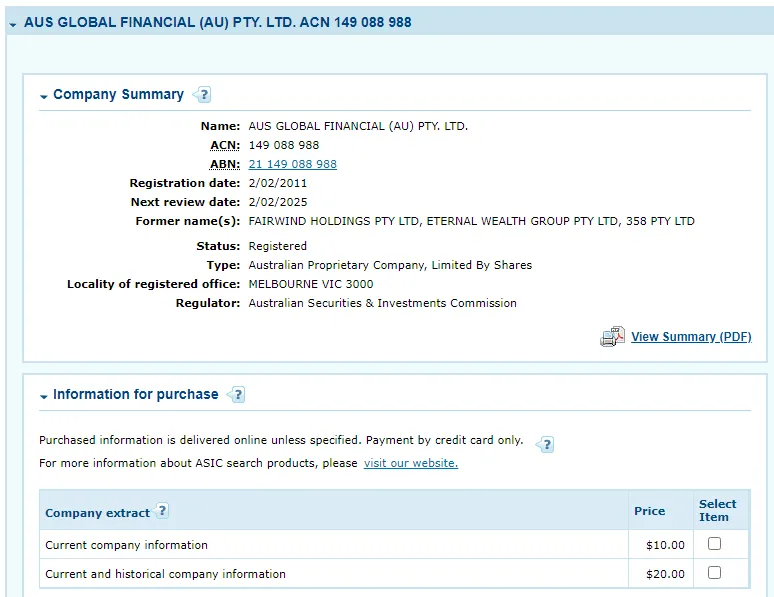Viewport: 774px width, 597px height.
Task: Click the Price column header
Action: (x=649, y=511)
